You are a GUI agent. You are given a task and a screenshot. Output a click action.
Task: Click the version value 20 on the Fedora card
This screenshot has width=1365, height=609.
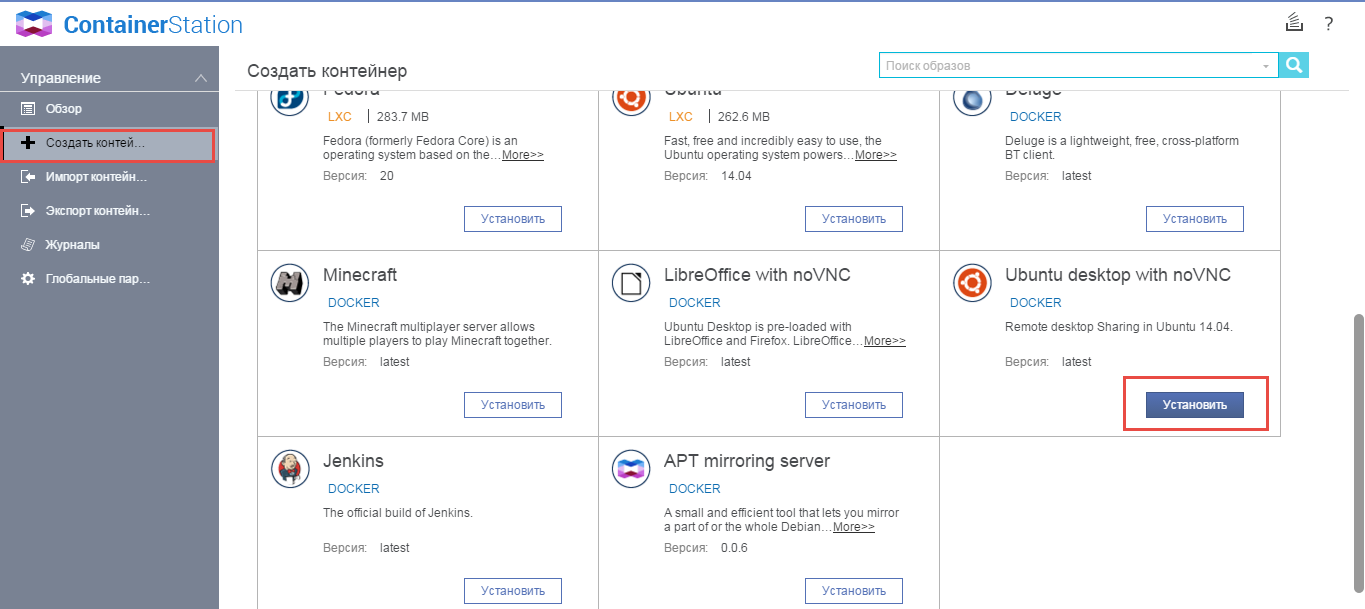(387, 176)
